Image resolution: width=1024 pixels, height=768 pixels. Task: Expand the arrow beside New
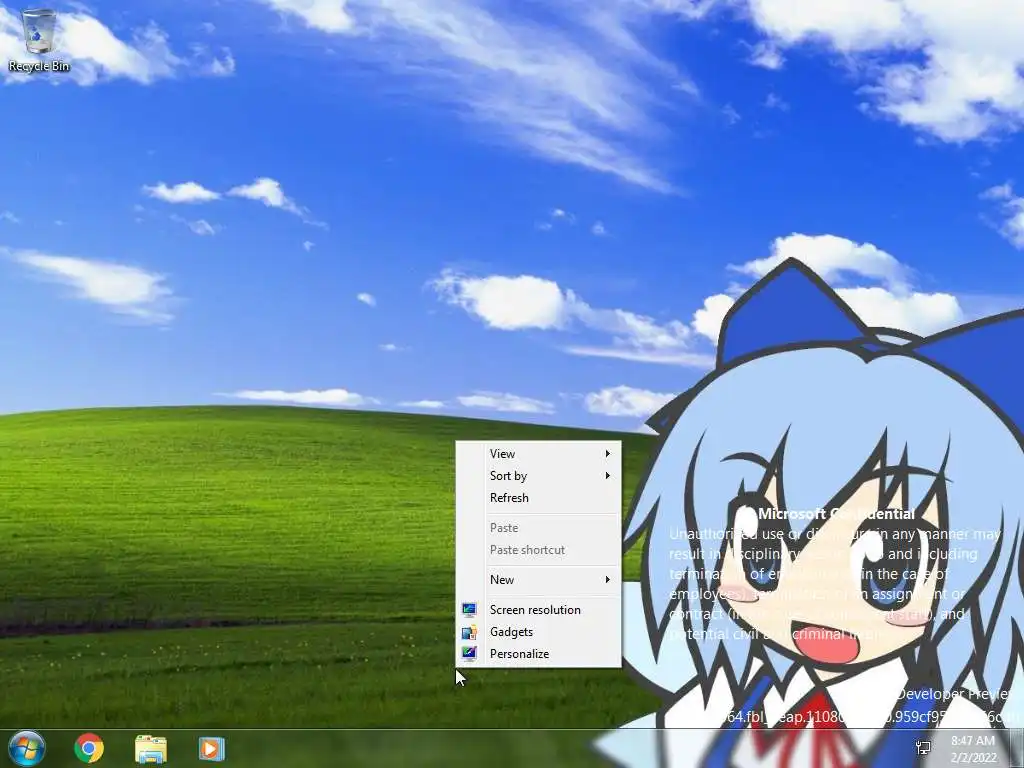(x=607, y=580)
